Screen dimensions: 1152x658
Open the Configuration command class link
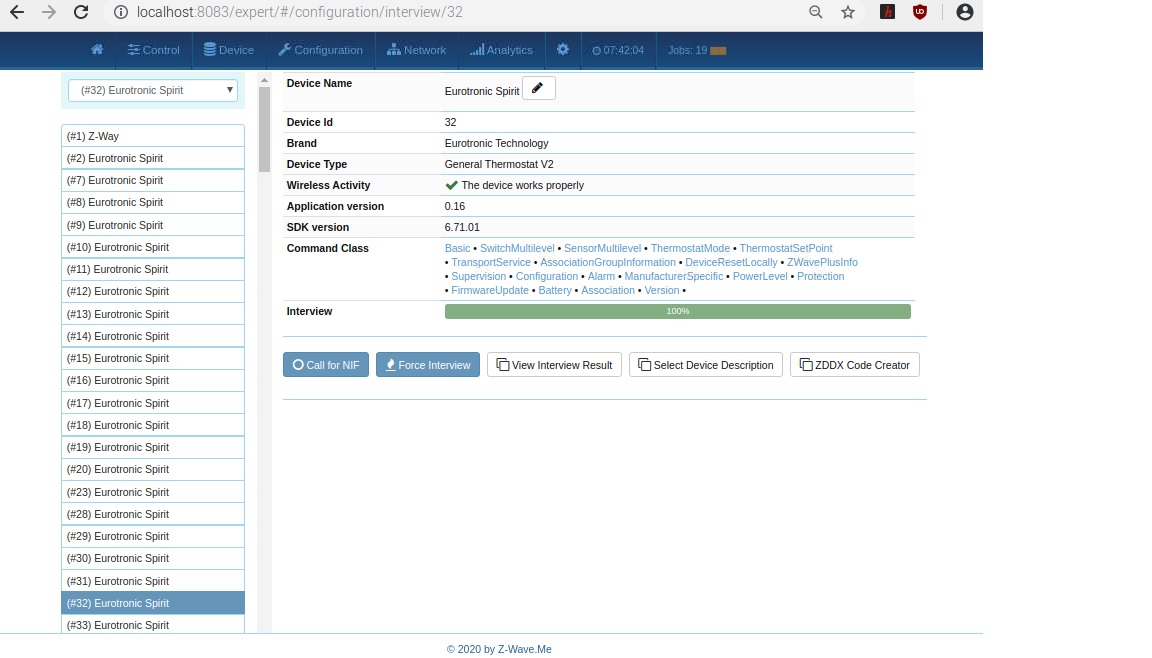point(547,276)
